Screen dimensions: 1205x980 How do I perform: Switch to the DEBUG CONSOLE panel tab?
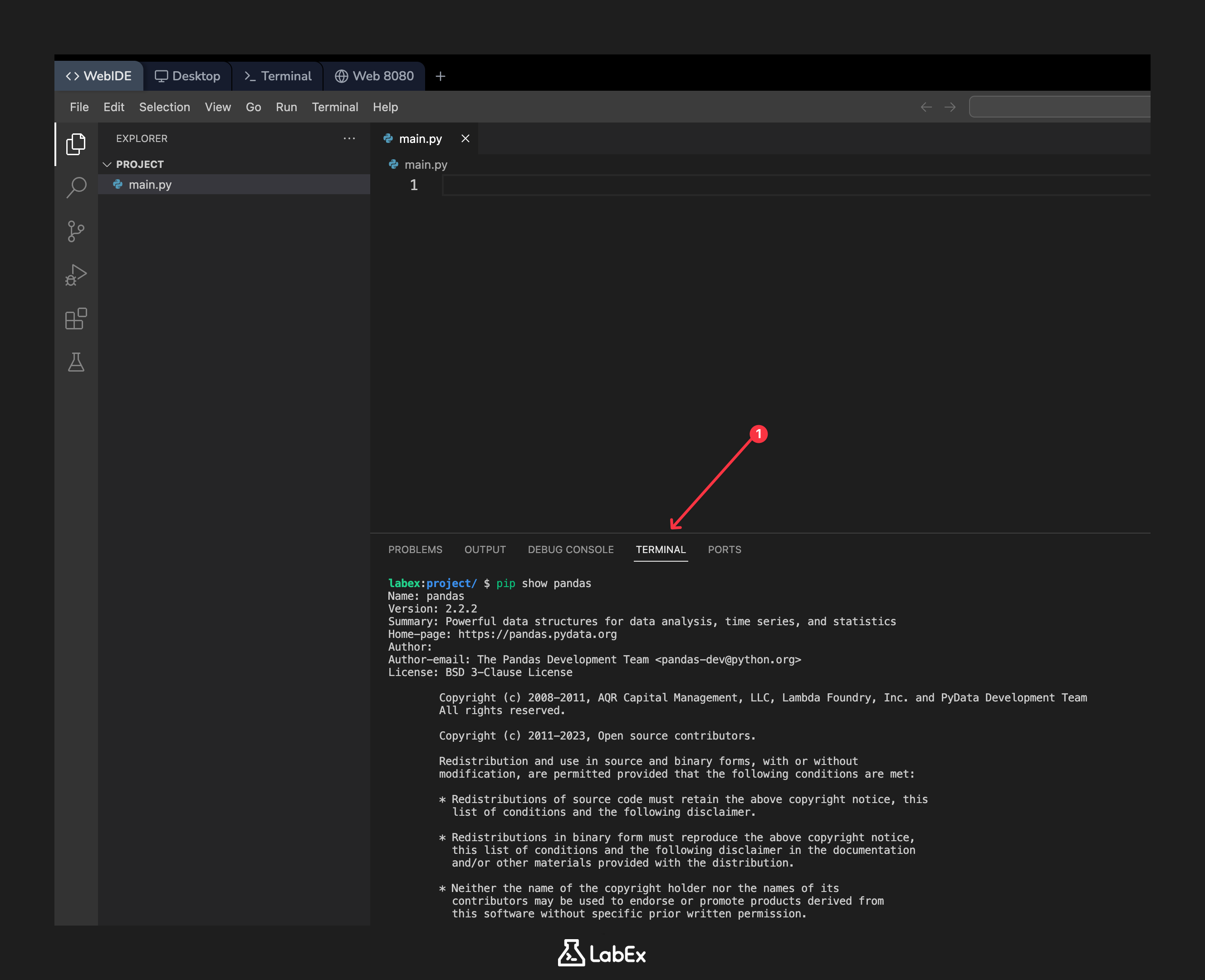point(571,549)
